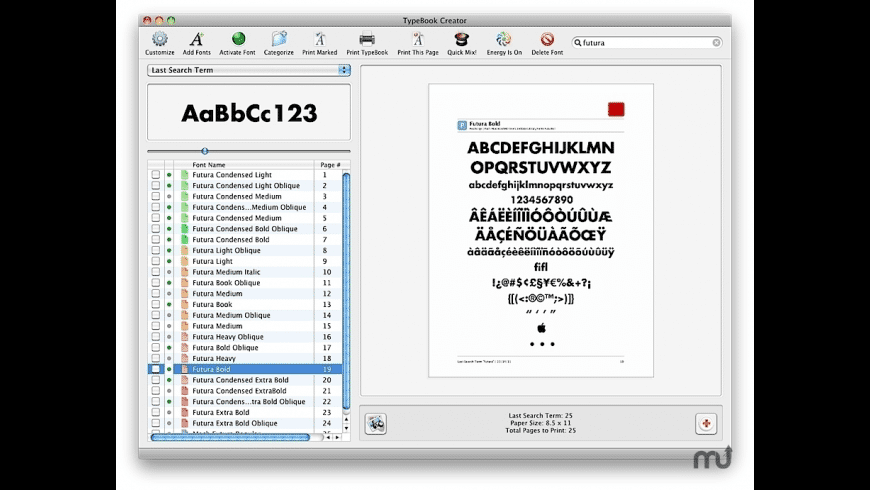Click the Print TypeBook printer icon
The height and width of the screenshot is (490, 870).
click(x=367, y=40)
